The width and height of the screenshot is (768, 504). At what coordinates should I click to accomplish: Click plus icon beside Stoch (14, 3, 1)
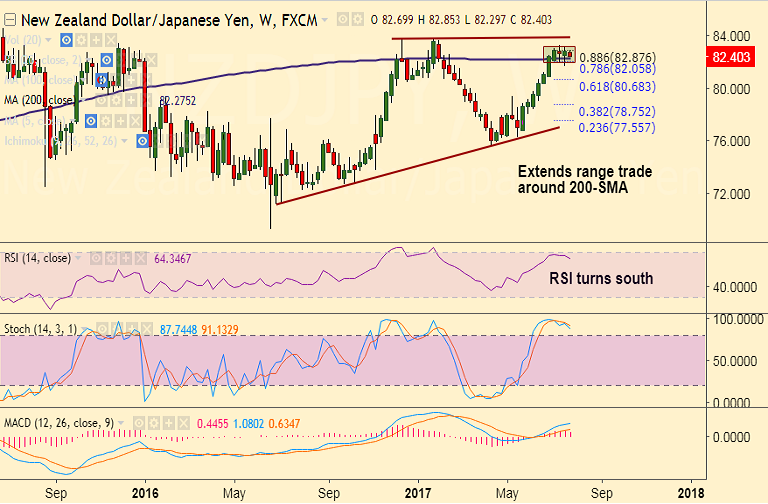pyautogui.click(x=132, y=329)
